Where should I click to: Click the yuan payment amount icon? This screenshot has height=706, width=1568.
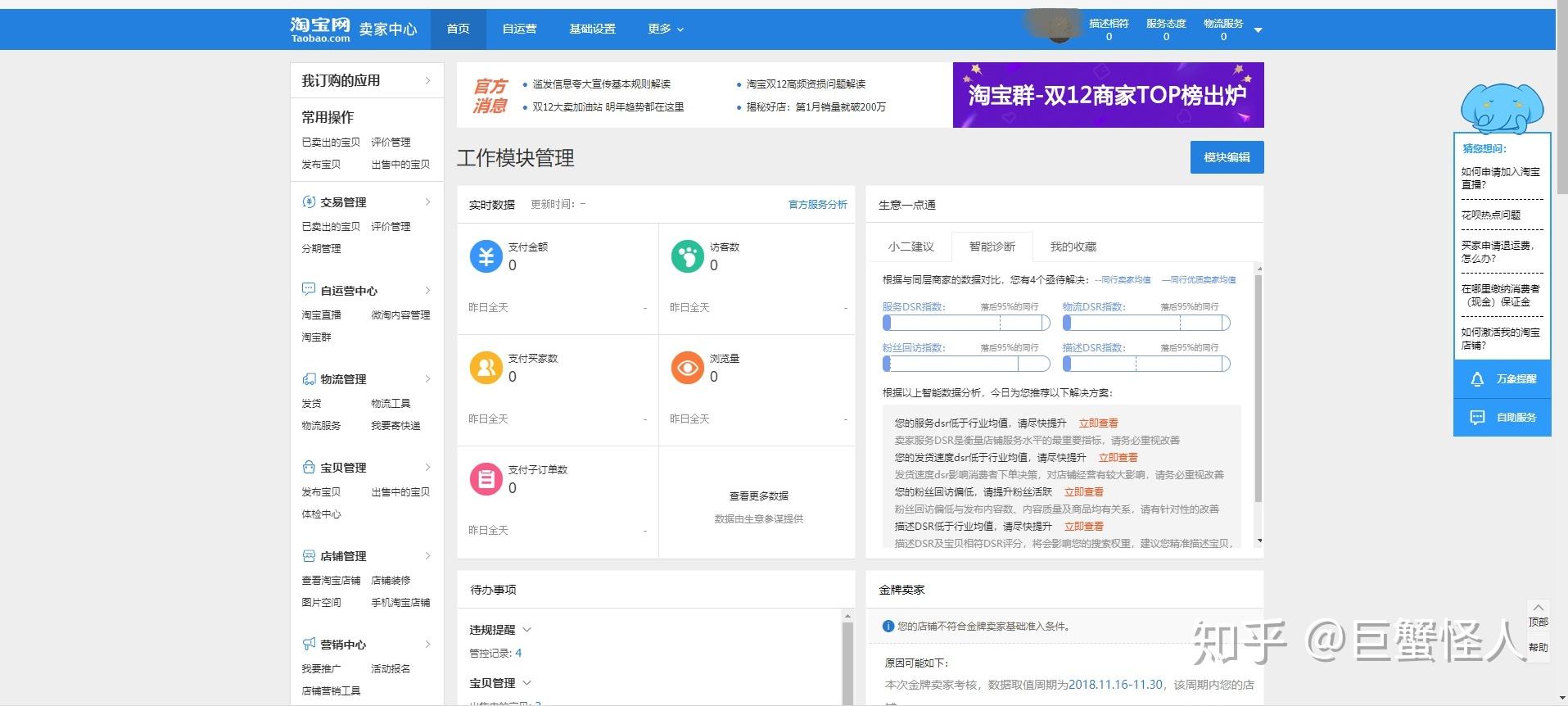tap(486, 256)
